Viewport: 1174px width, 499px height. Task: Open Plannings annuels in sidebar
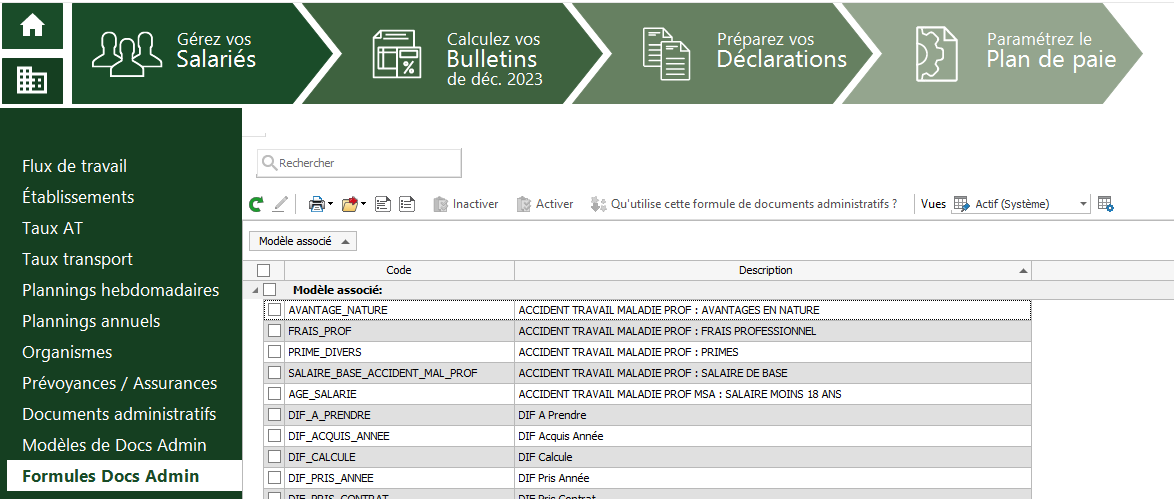coord(91,321)
